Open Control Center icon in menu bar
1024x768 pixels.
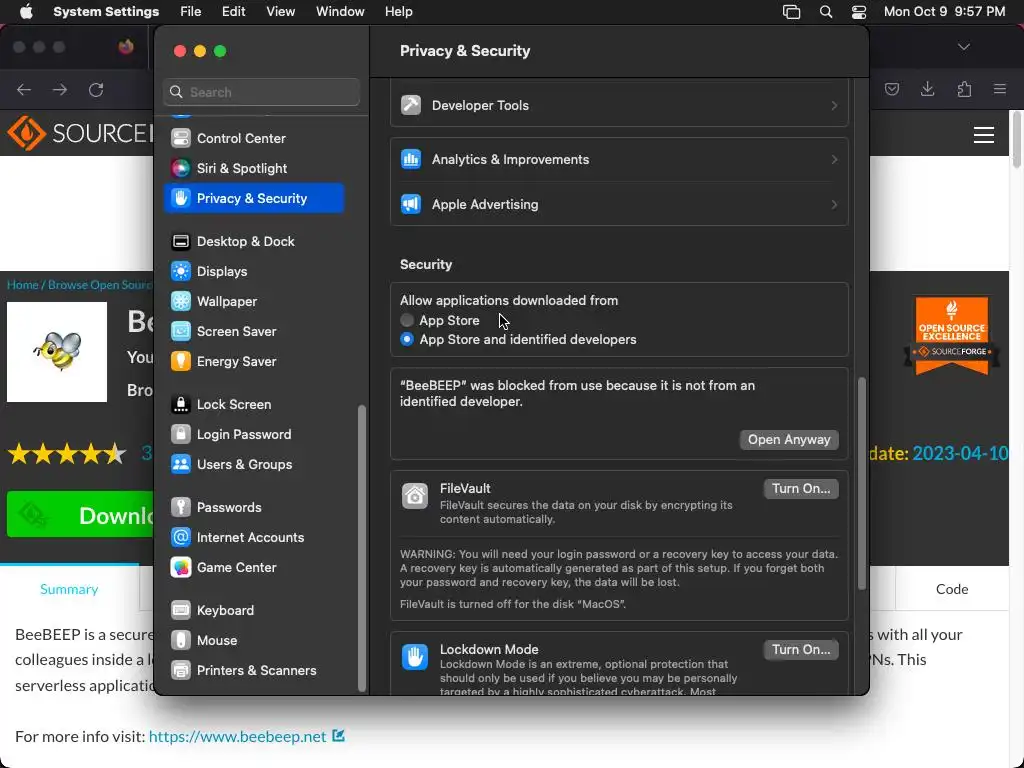pyautogui.click(x=859, y=12)
